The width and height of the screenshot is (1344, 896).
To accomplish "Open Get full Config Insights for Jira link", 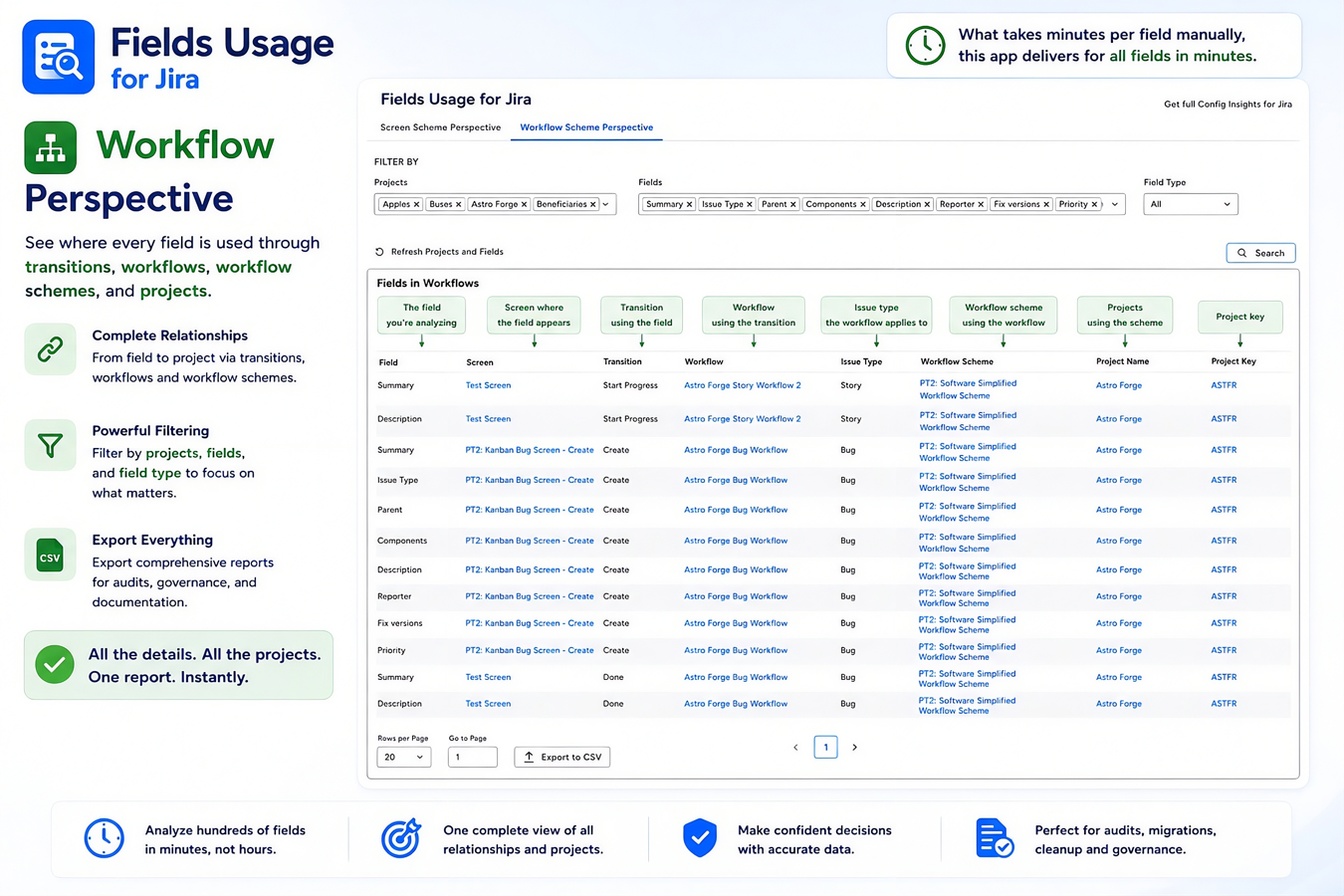I will click(x=1228, y=105).
